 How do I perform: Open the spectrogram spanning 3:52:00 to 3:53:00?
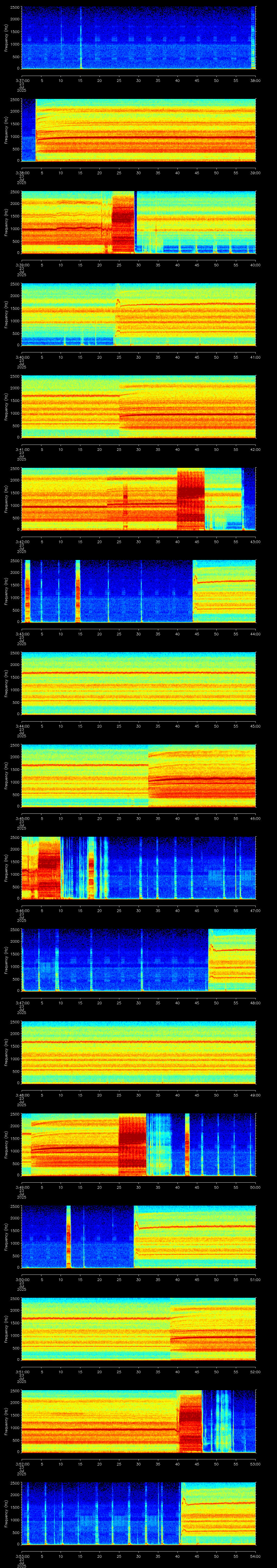[x=138, y=1421]
